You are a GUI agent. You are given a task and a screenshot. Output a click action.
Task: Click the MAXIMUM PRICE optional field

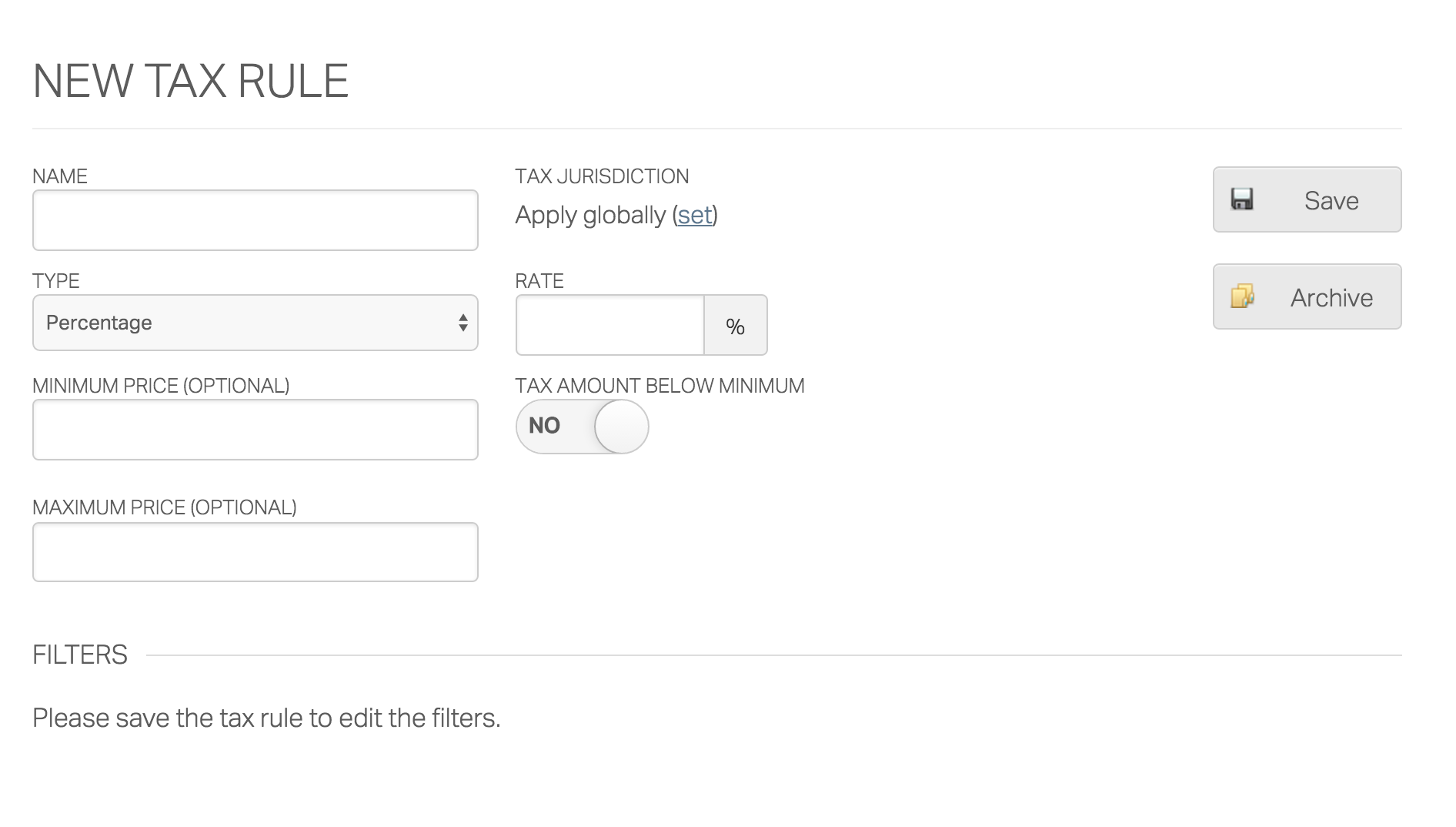pos(255,551)
